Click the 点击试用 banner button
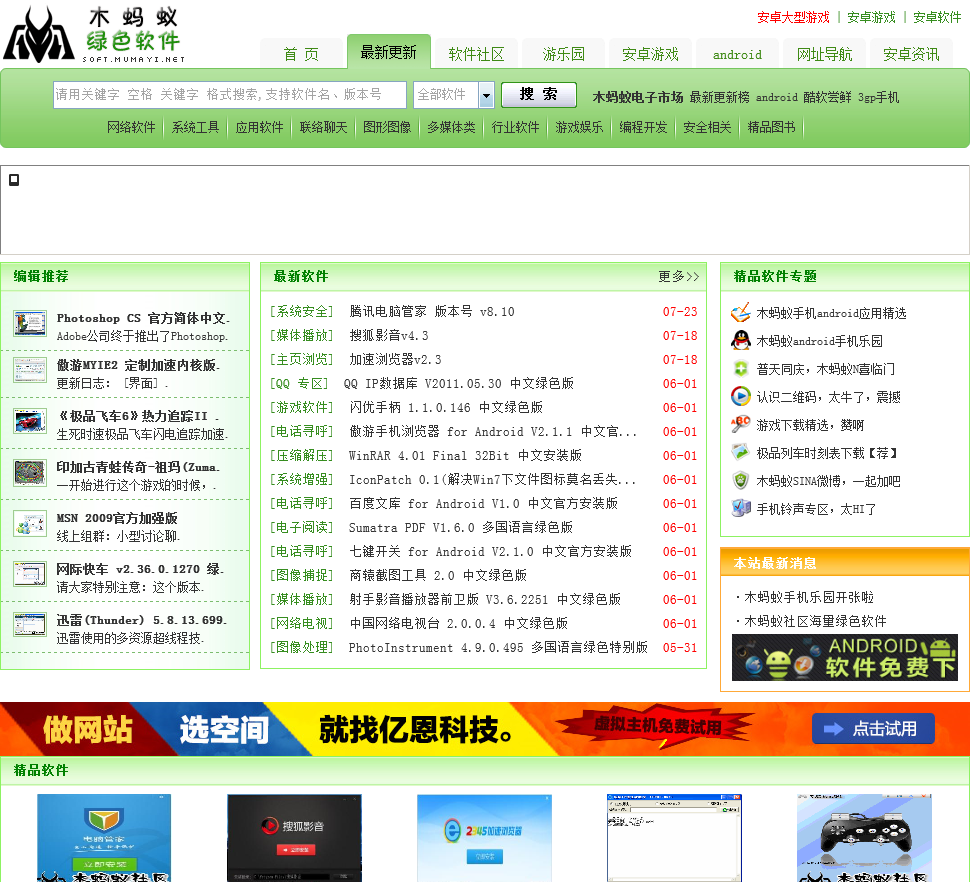Screen dimensions: 970x882 [873, 729]
